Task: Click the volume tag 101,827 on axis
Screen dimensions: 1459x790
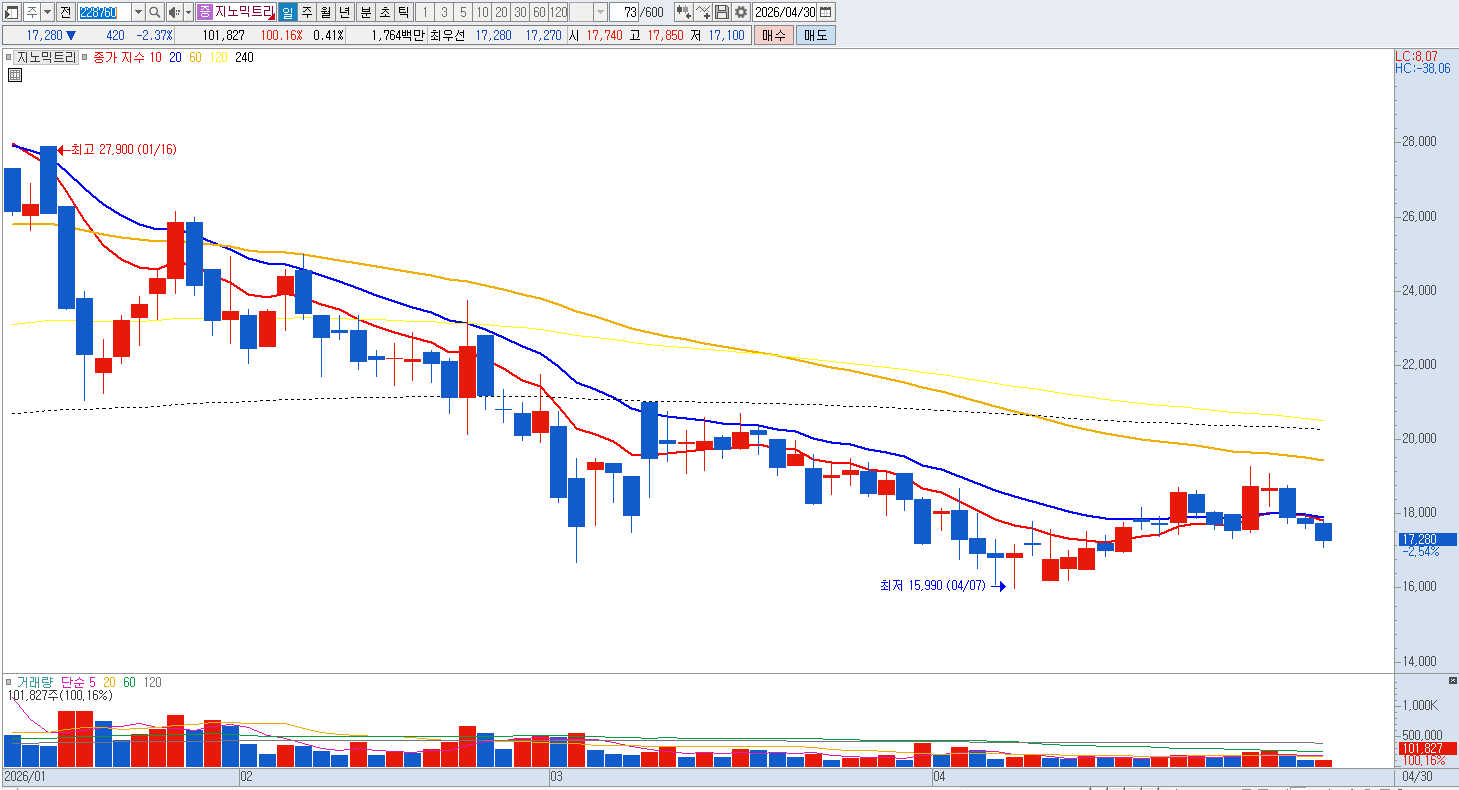Action: (1427, 748)
